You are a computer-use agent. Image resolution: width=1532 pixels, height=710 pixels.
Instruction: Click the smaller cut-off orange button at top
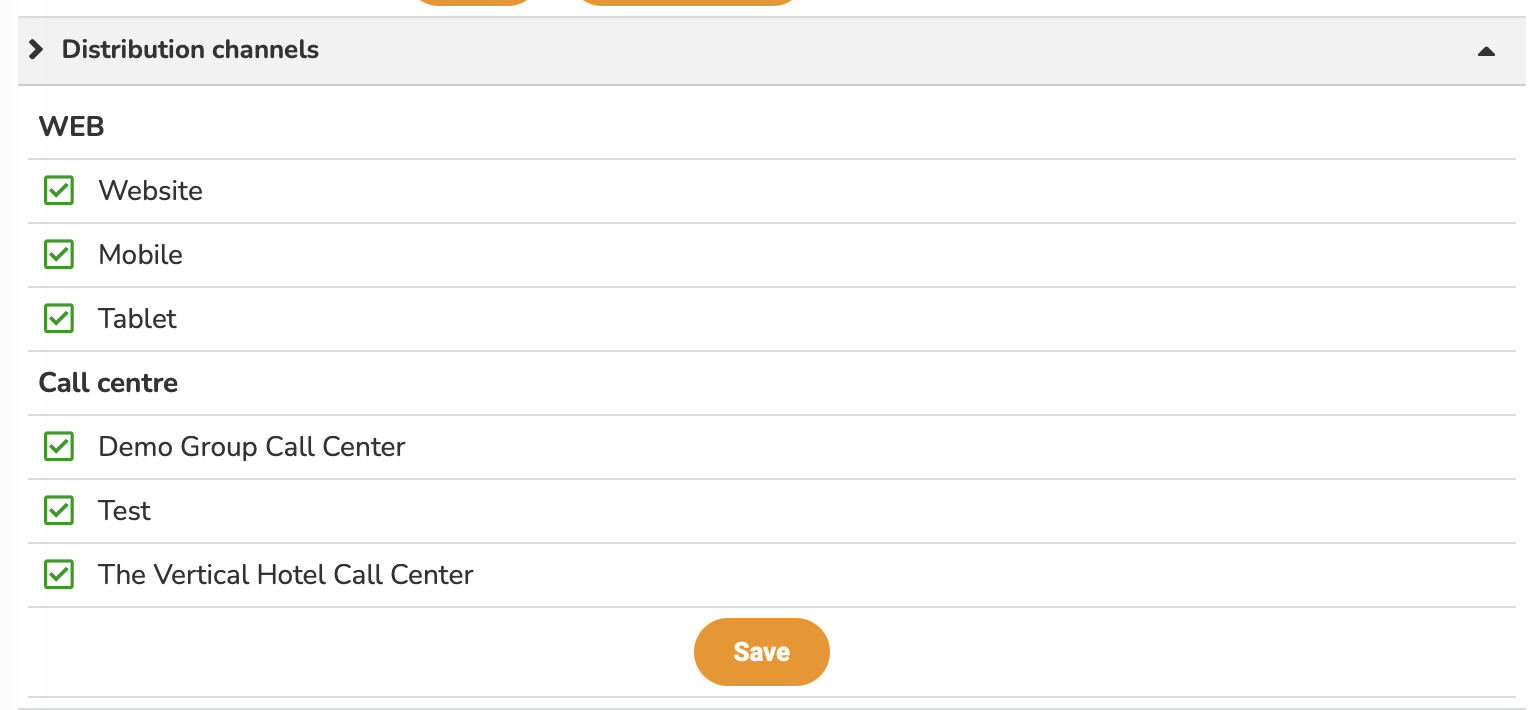(474, 2)
